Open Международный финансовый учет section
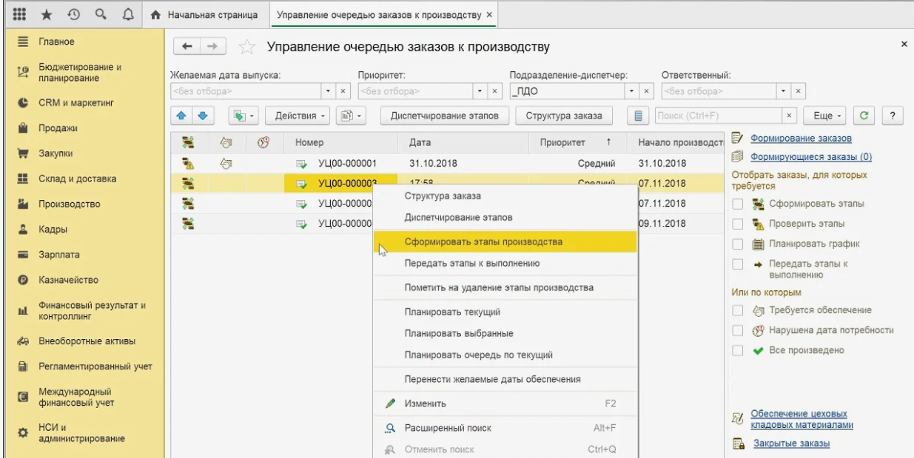Viewport: 914px width, 458px height. 76,397
